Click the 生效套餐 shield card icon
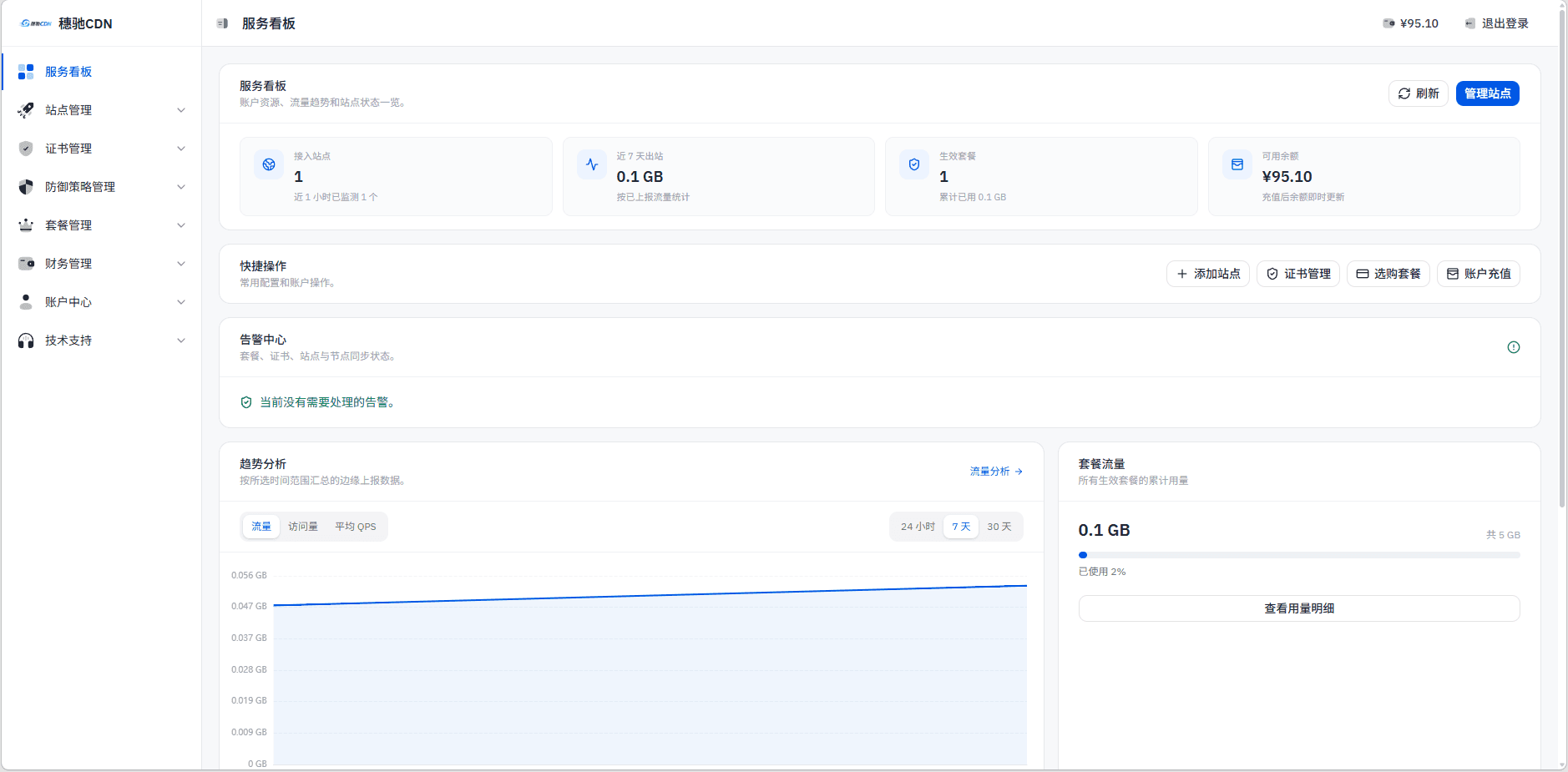The width and height of the screenshot is (1568, 772). 914,164
